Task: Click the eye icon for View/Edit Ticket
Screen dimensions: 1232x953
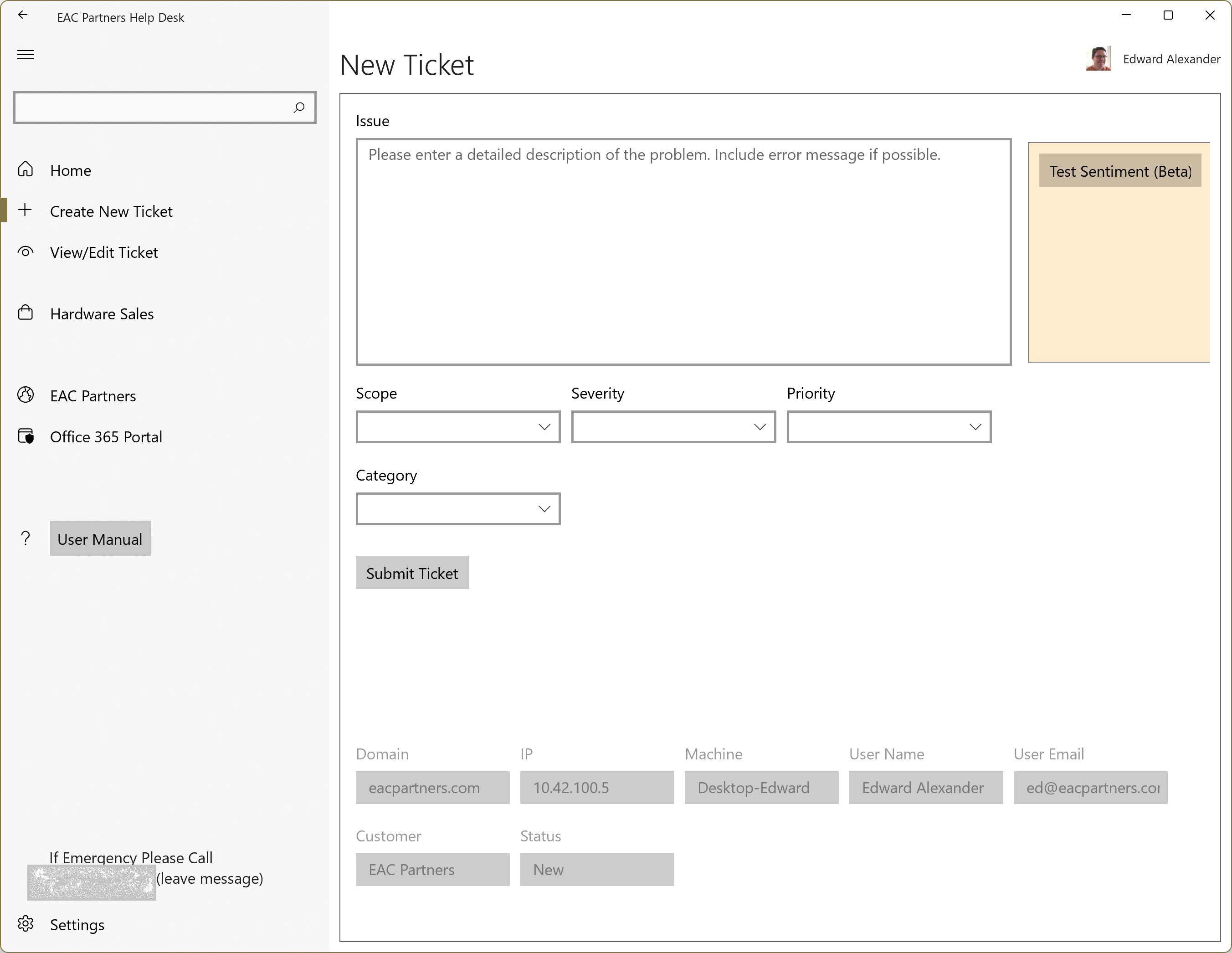Action: pos(26,251)
